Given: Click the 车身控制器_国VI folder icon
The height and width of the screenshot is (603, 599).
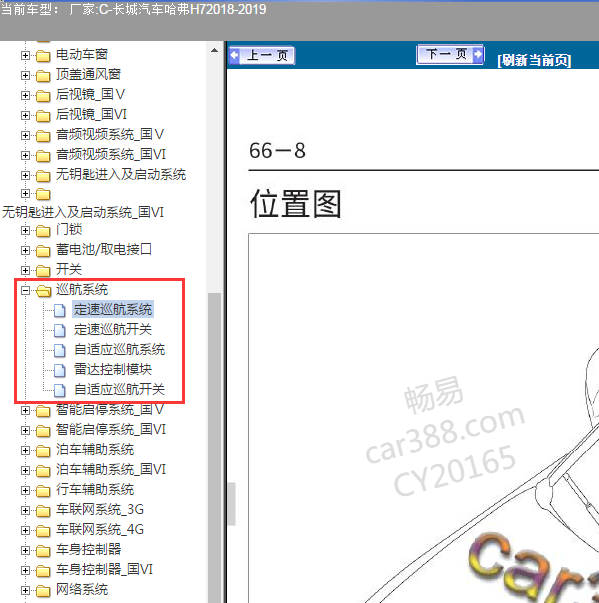Looking at the screenshot, I should (x=43, y=571).
